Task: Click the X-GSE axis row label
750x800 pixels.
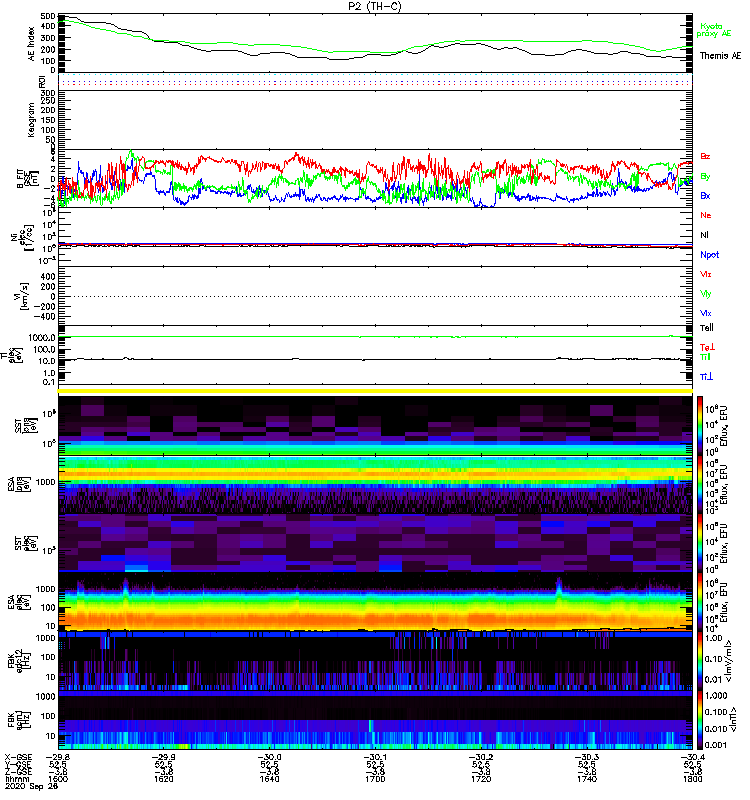Action: [x=18, y=757]
